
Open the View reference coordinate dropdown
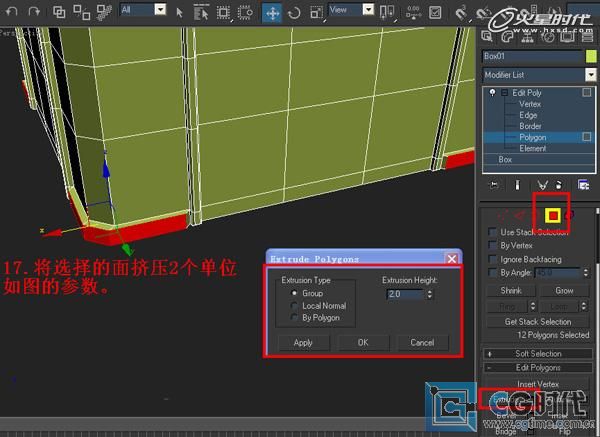click(368, 9)
